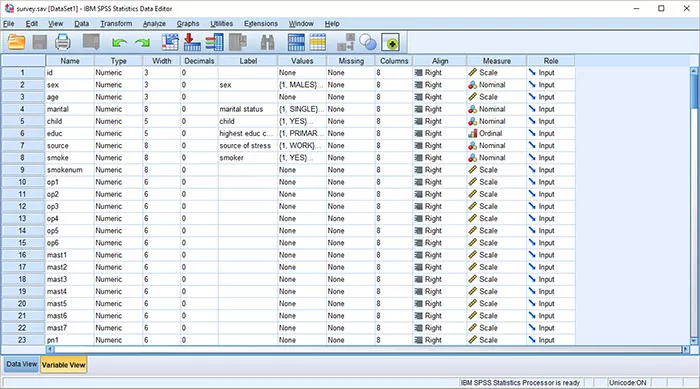
Task: Click the grayed Run descriptive statistics icon
Action: click(x=238, y=42)
